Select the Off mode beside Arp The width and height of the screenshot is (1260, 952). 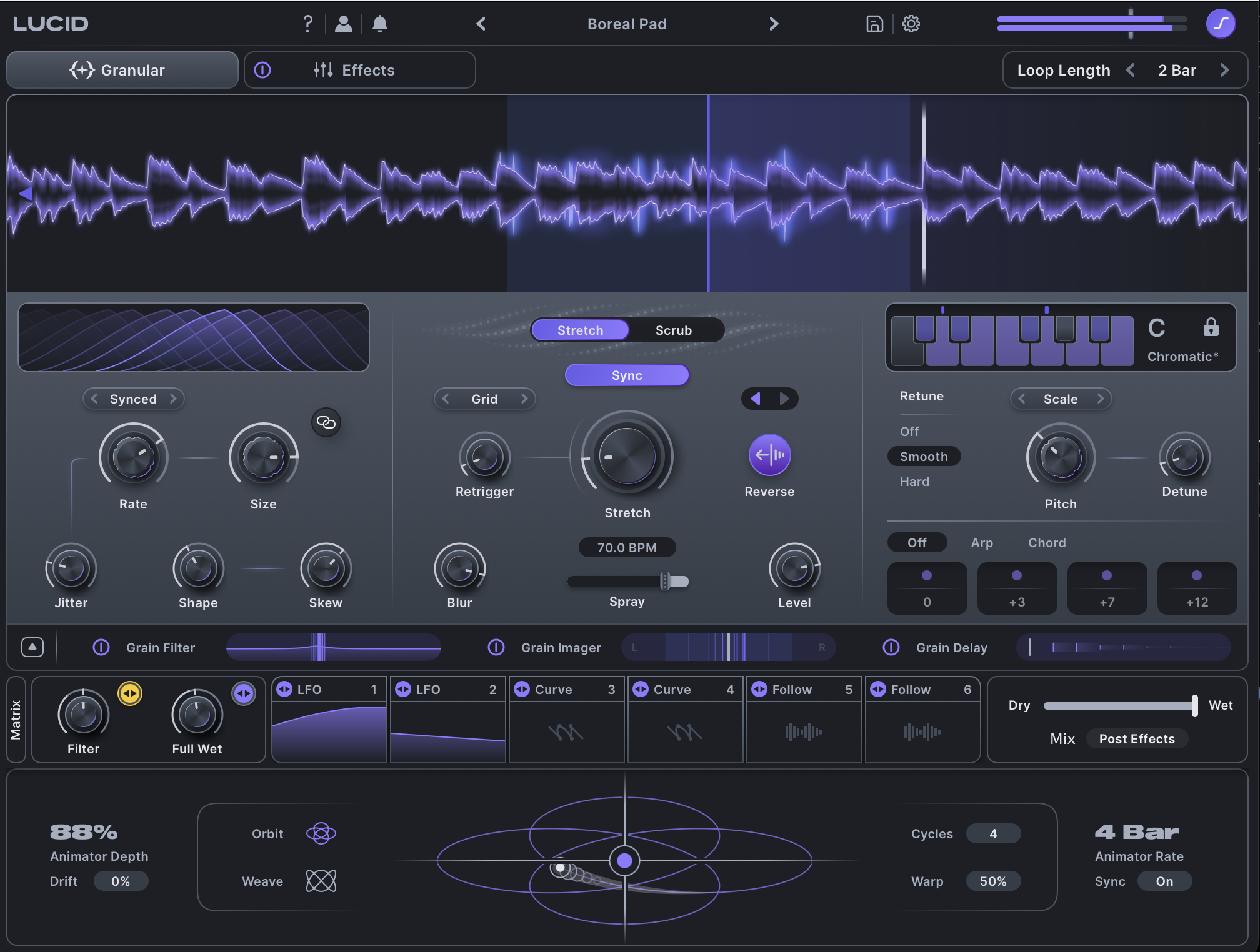(x=917, y=542)
